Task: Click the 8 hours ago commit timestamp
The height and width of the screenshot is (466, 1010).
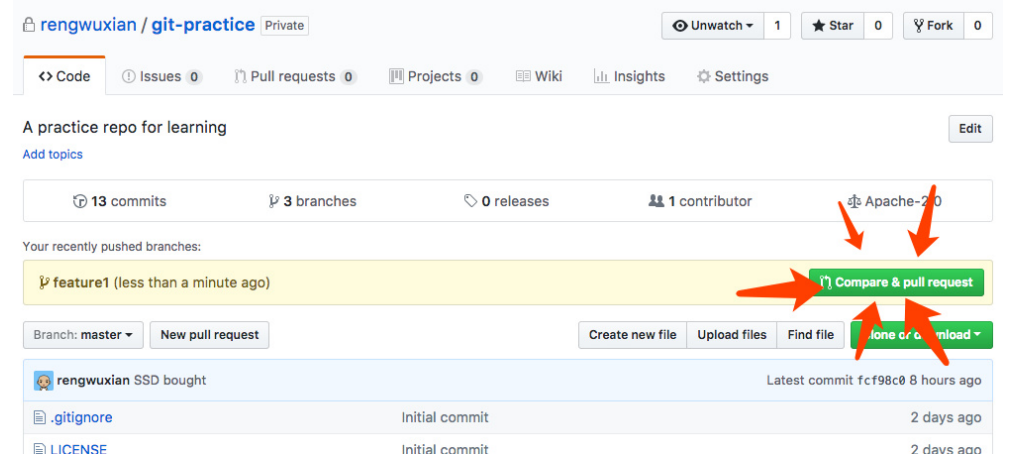Action: (946, 380)
